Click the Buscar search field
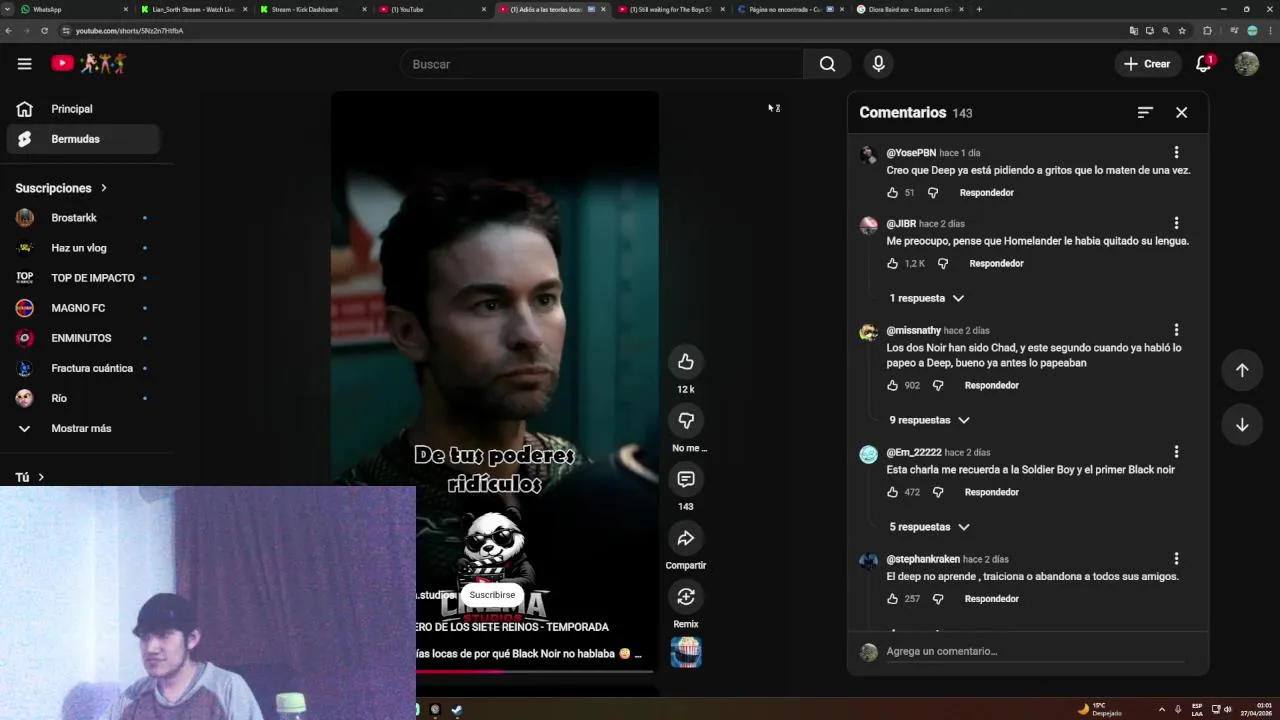The image size is (1280, 720). pos(601,64)
